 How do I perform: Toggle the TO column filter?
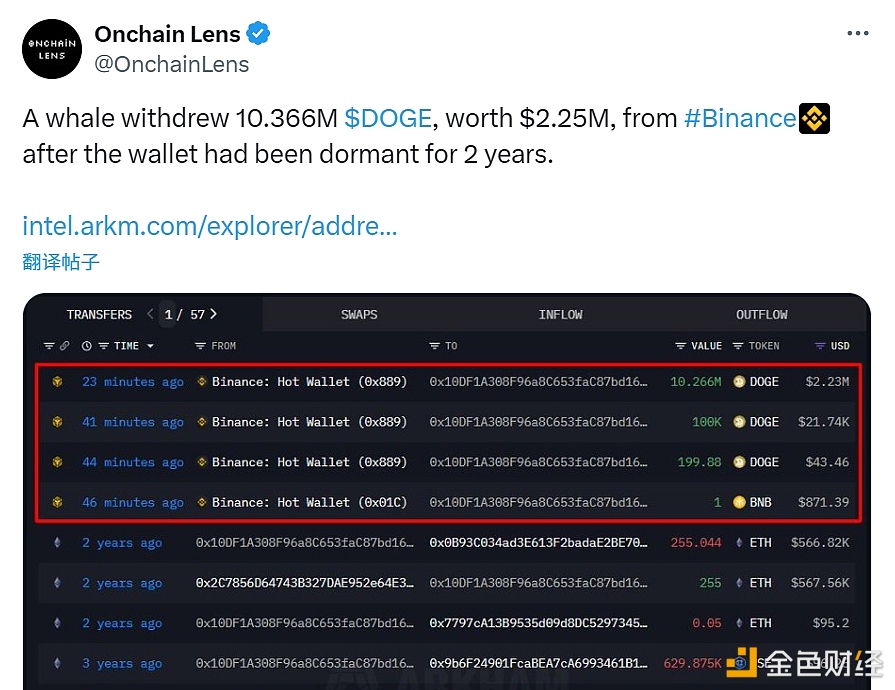click(435, 346)
